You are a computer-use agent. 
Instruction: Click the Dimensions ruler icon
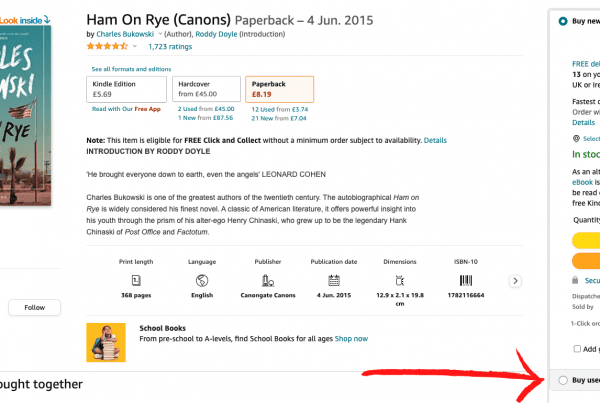[x=399, y=281]
